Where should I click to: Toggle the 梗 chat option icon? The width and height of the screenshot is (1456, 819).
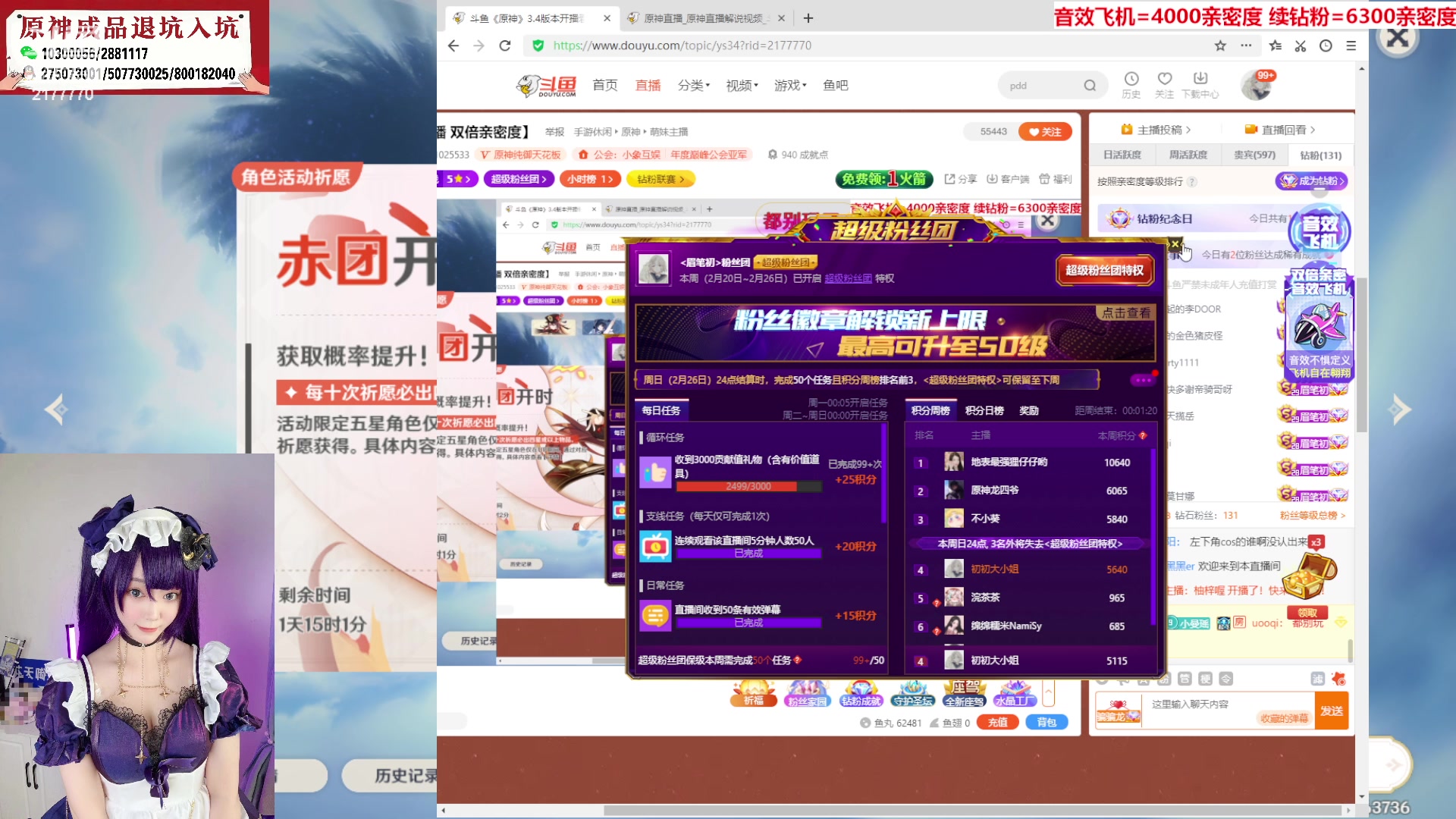[1205, 679]
